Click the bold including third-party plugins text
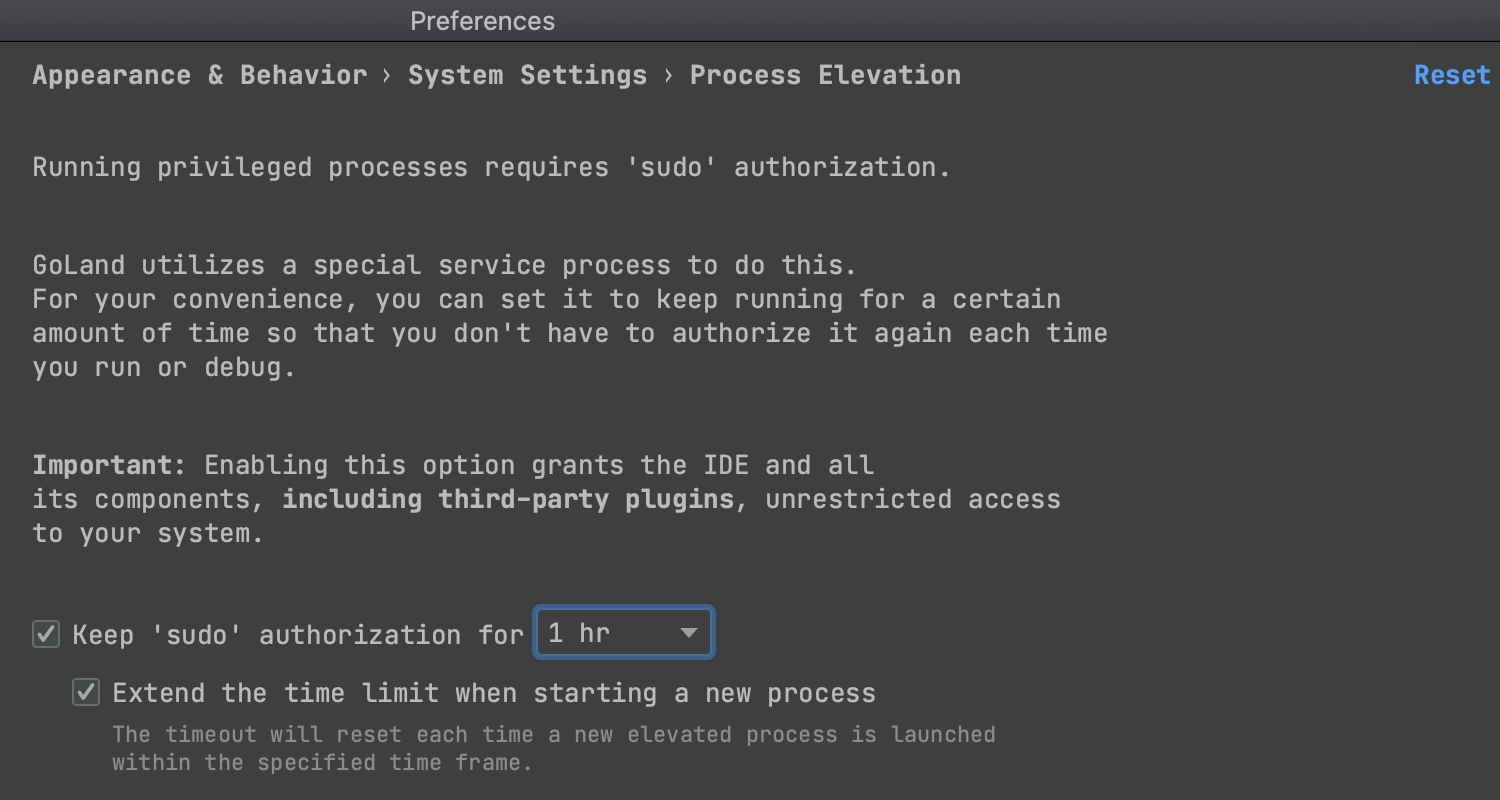This screenshot has width=1500, height=800. point(508,499)
